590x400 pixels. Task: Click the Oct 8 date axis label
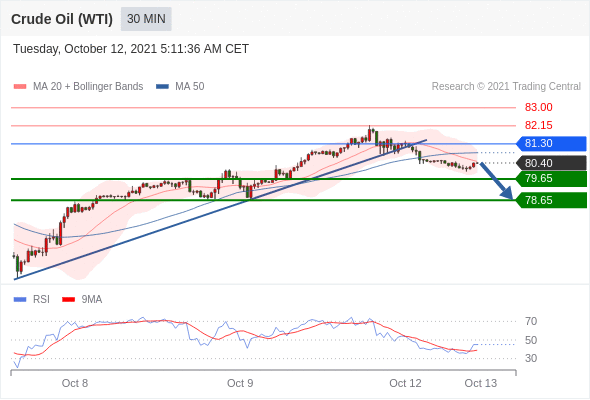pyautogui.click(x=75, y=383)
